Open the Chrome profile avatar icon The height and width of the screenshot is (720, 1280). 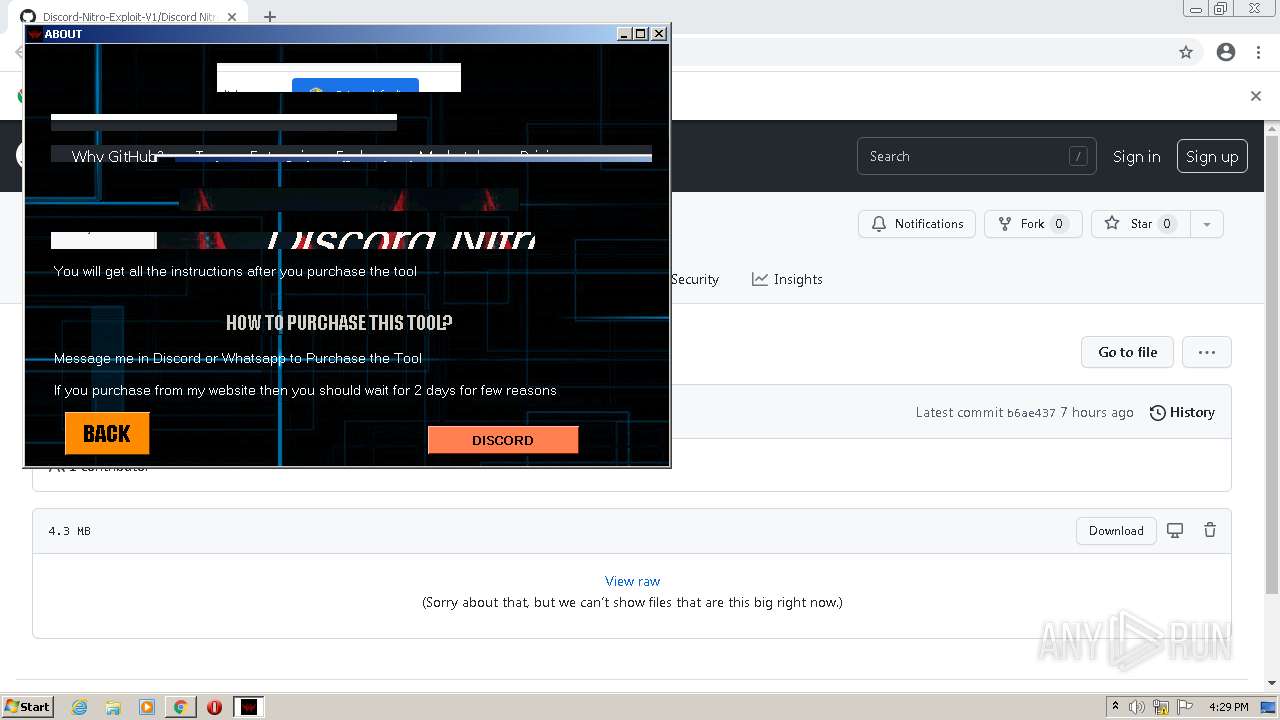click(x=1226, y=52)
